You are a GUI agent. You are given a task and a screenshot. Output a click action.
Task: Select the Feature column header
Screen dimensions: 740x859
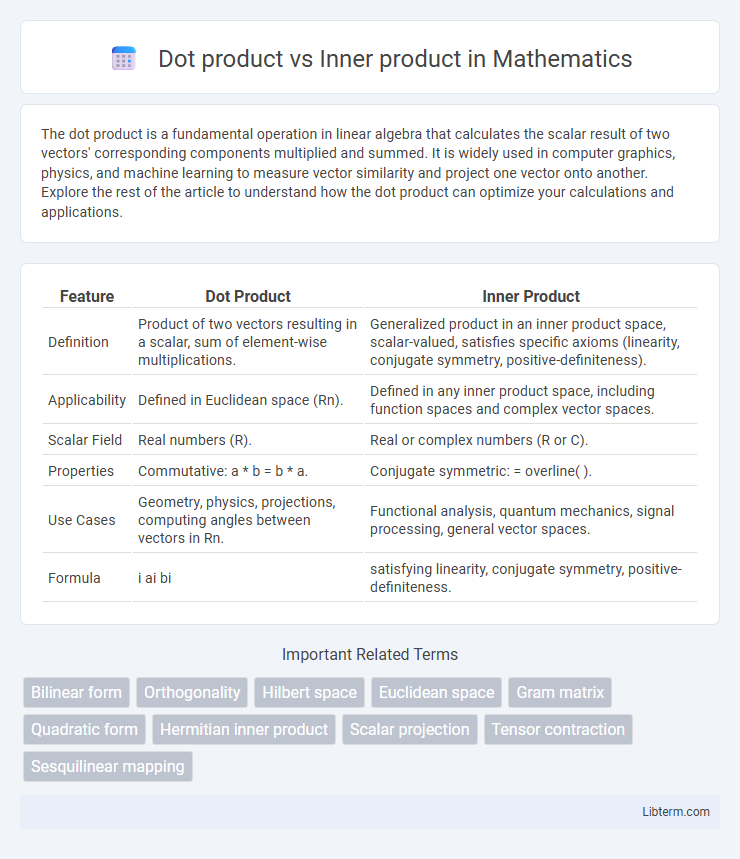[x=87, y=296]
